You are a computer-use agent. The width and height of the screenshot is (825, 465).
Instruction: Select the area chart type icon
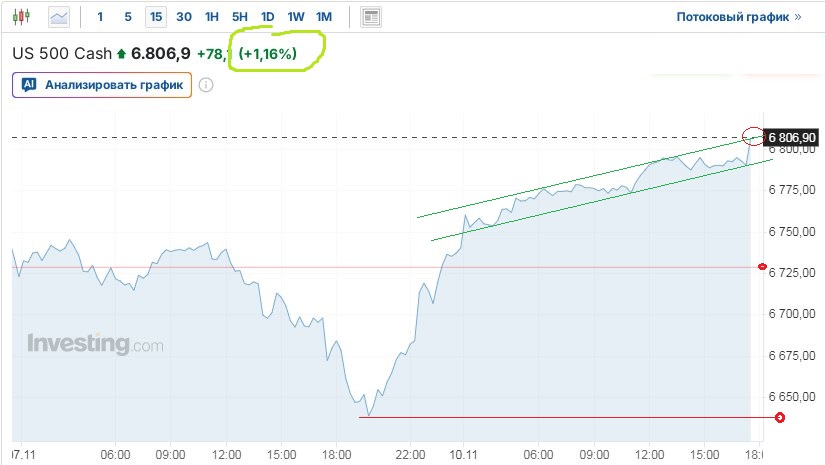[x=60, y=17]
